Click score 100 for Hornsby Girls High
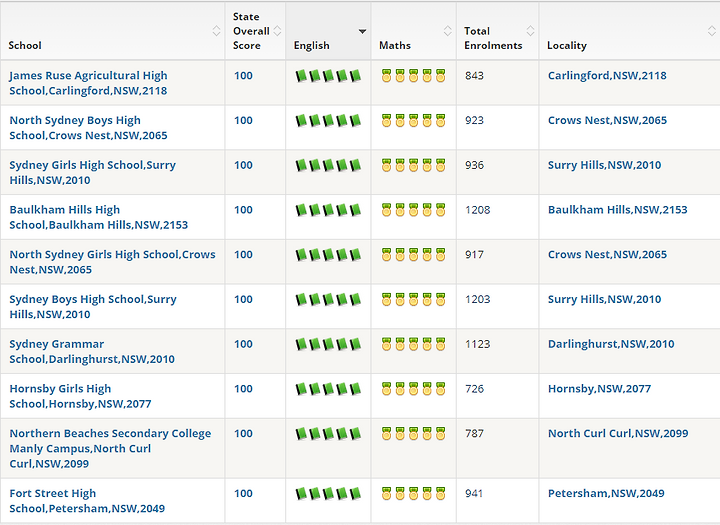This screenshot has height=525, width=720. click(243, 389)
